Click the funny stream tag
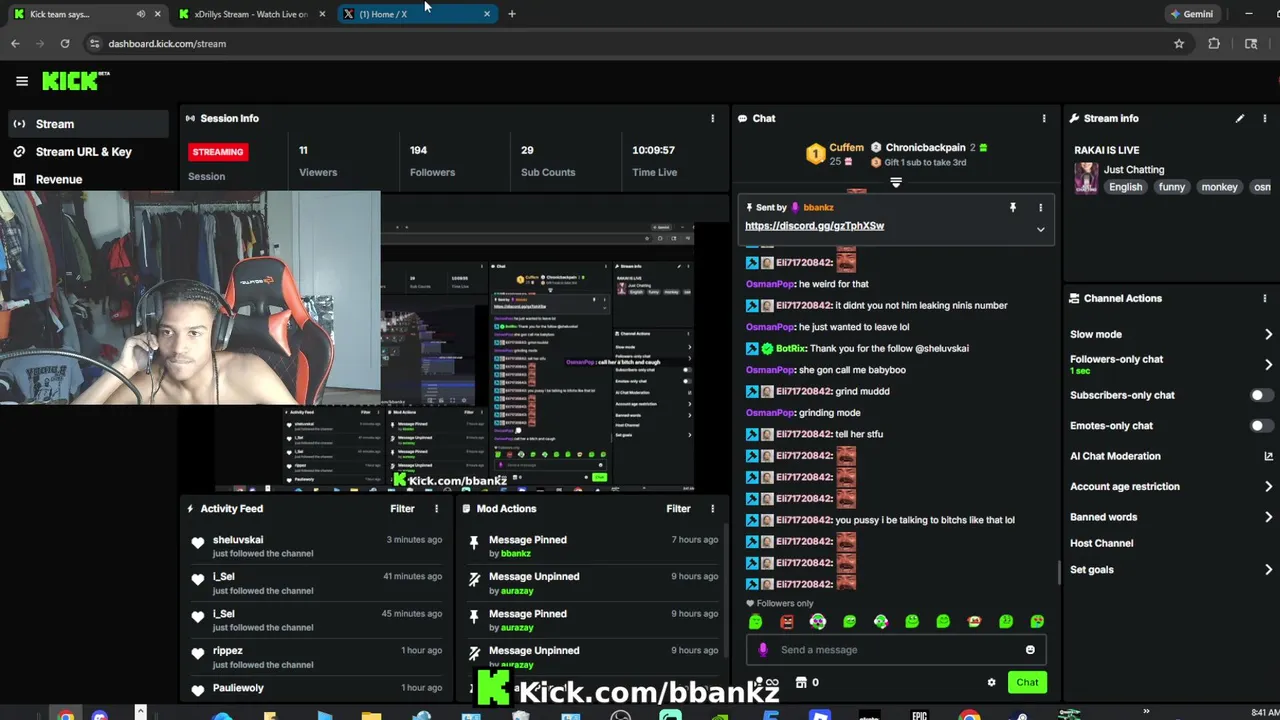The image size is (1280, 720). [1171, 187]
